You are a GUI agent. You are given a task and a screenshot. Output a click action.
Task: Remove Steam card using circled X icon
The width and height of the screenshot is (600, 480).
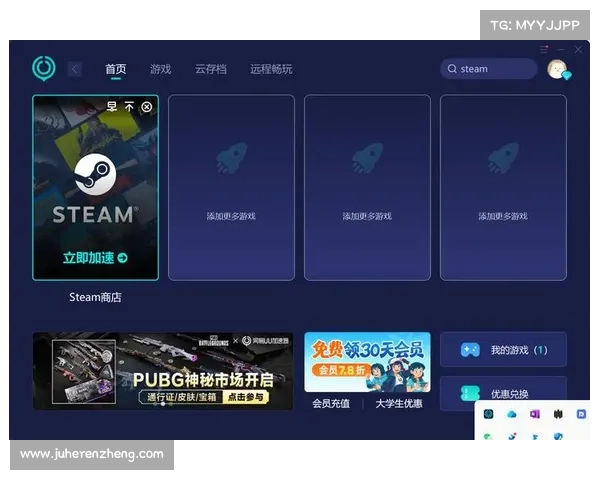(x=147, y=107)
